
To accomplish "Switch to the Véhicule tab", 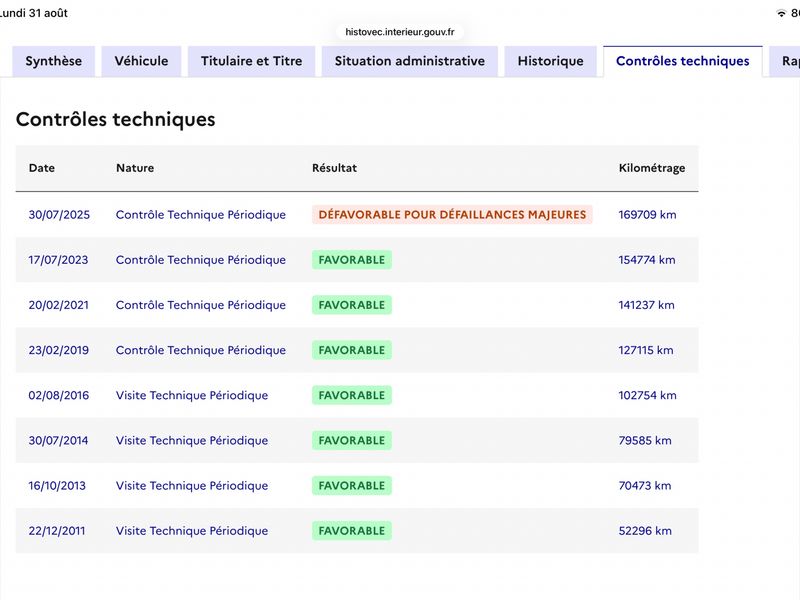I will tap(141, 61).
